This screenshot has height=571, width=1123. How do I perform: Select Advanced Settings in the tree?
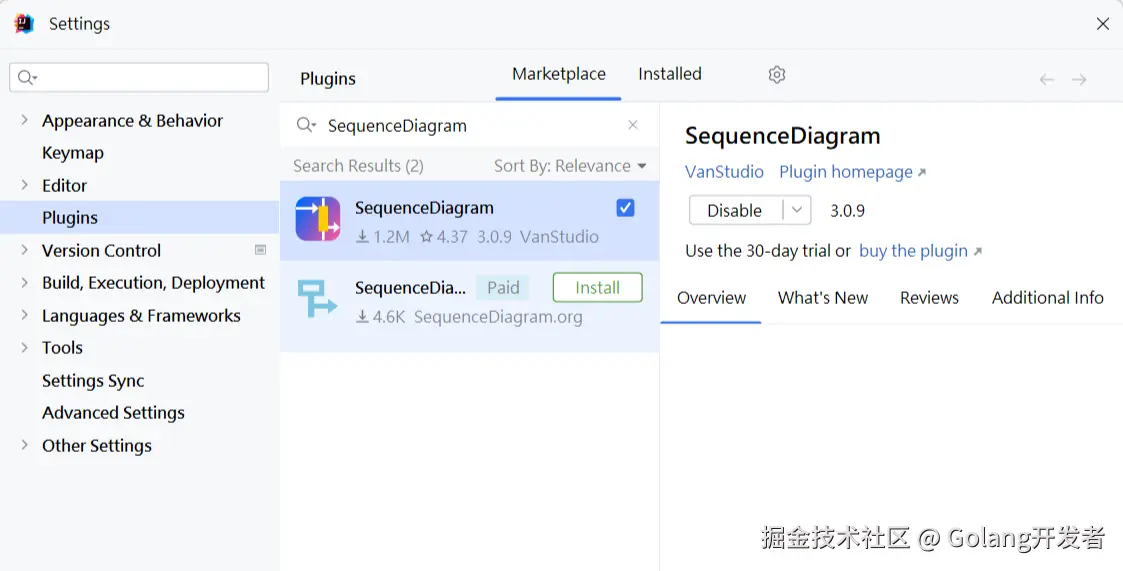[x=113, y=413]
